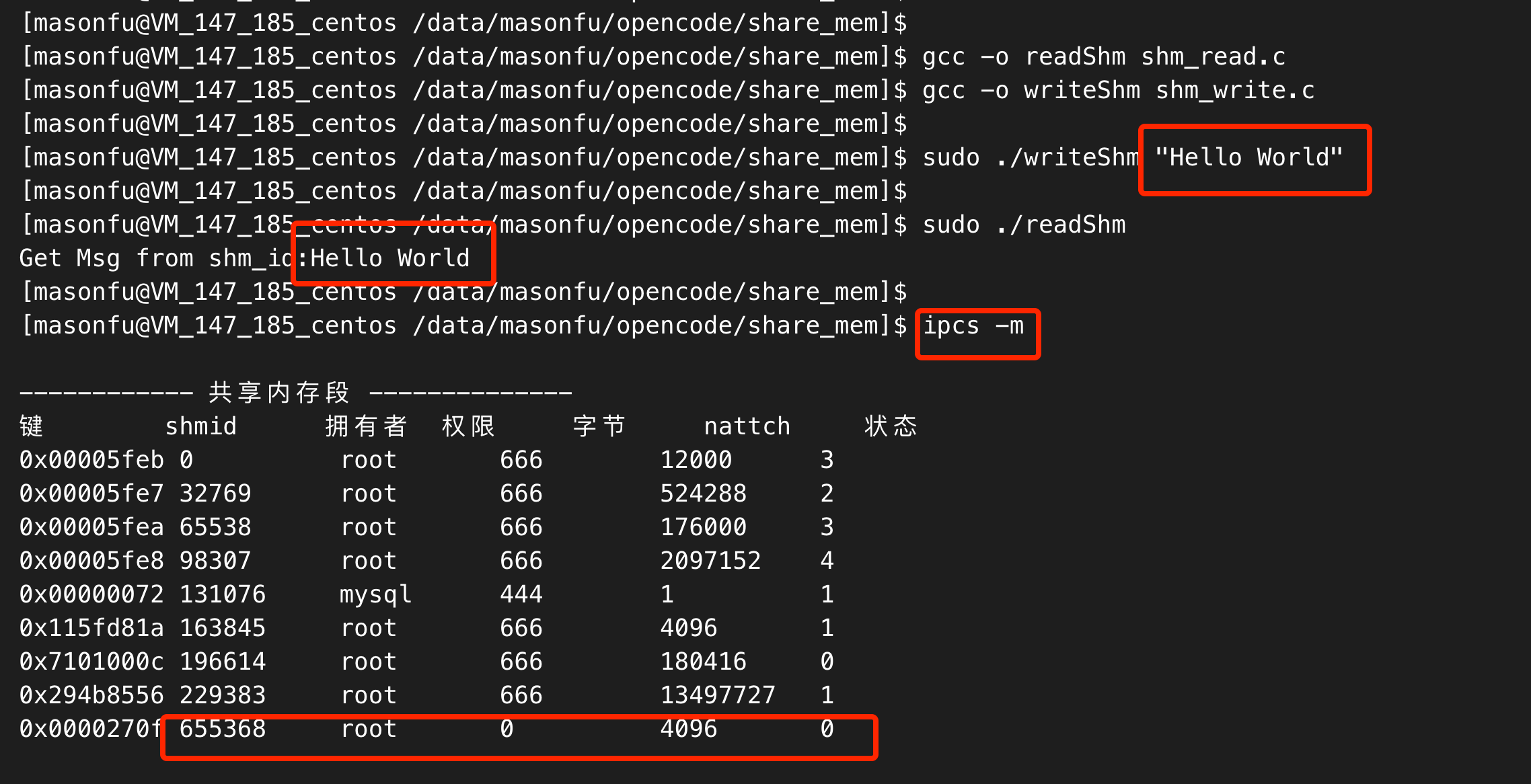Click the byte size 2097152

coord(710,561)
